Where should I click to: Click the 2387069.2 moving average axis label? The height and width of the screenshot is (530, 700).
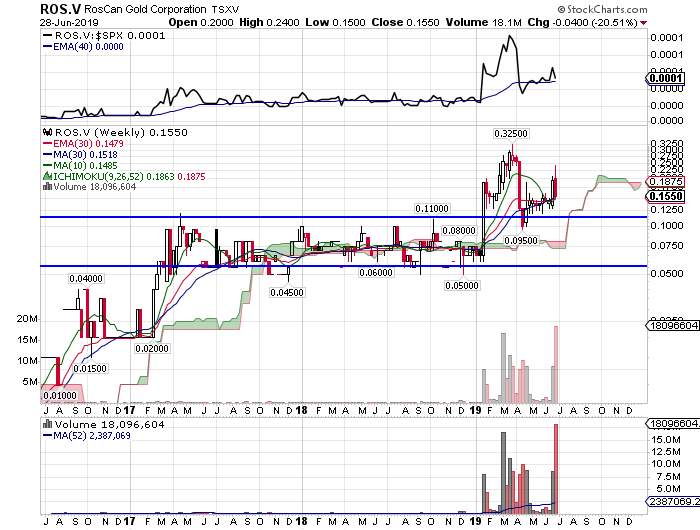[673, 502]
